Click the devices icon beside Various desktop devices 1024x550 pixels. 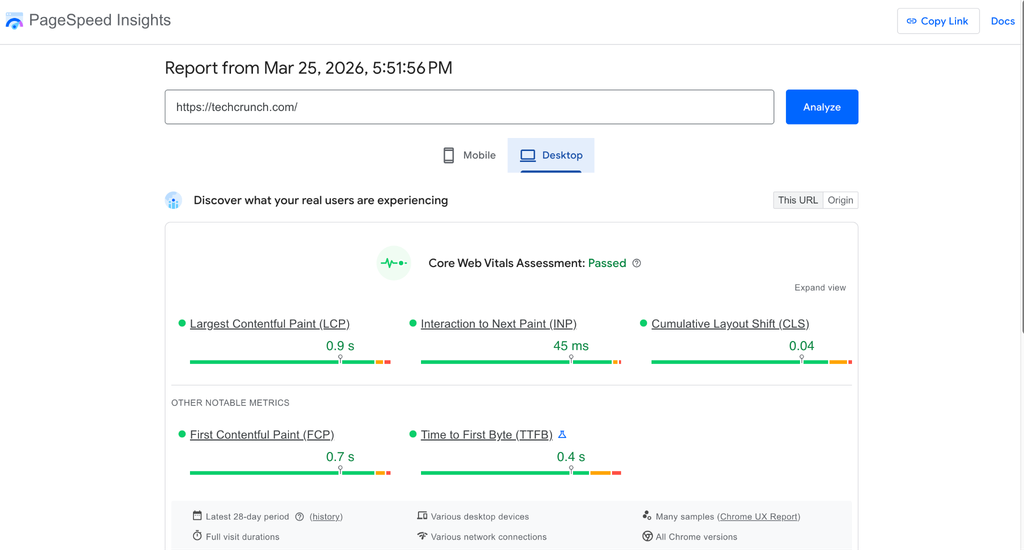tap(422, 516)
